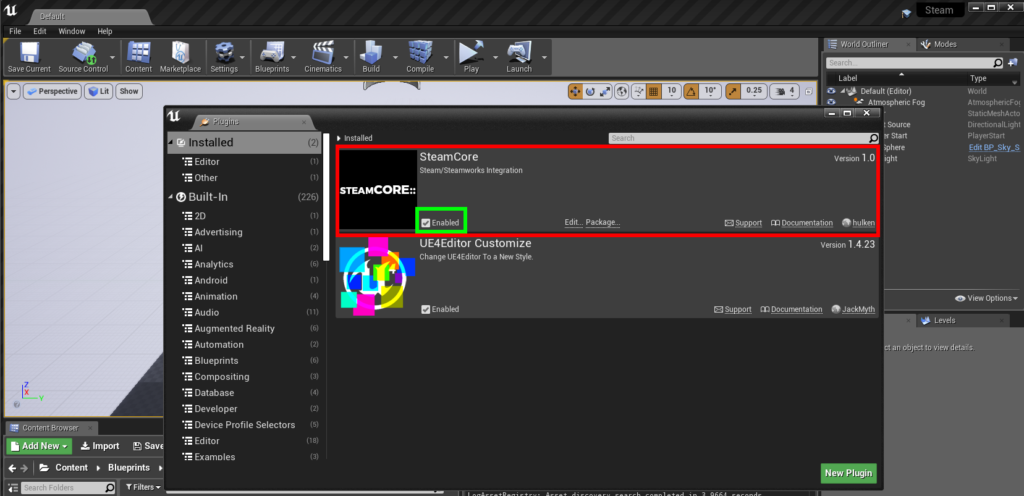Collapse the Built-In plugins category
The width and height of the screenshot is (1024, 496).
171,197
